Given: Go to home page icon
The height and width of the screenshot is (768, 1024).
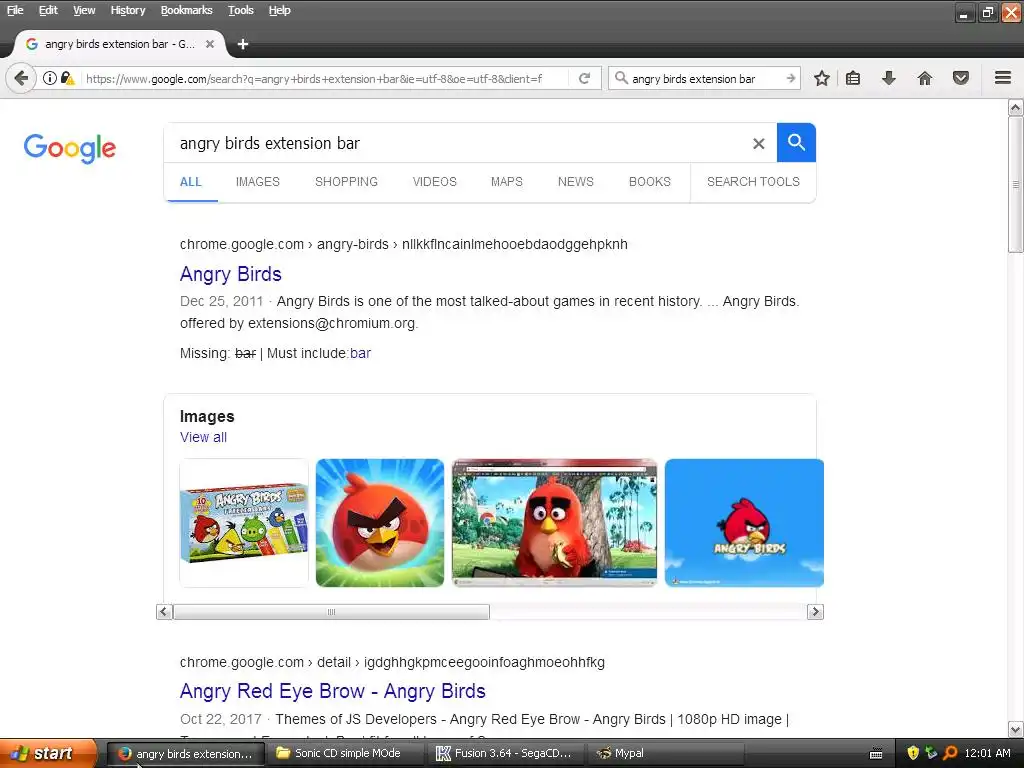Looking at the screenshot, I should click(x=925, y=78).
